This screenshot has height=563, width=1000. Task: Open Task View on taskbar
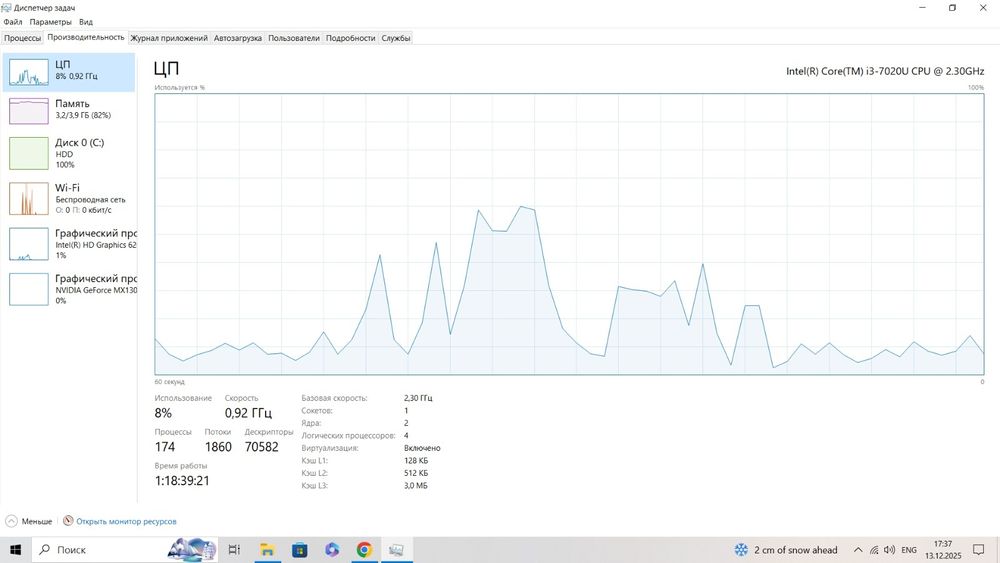click(234, 550)
